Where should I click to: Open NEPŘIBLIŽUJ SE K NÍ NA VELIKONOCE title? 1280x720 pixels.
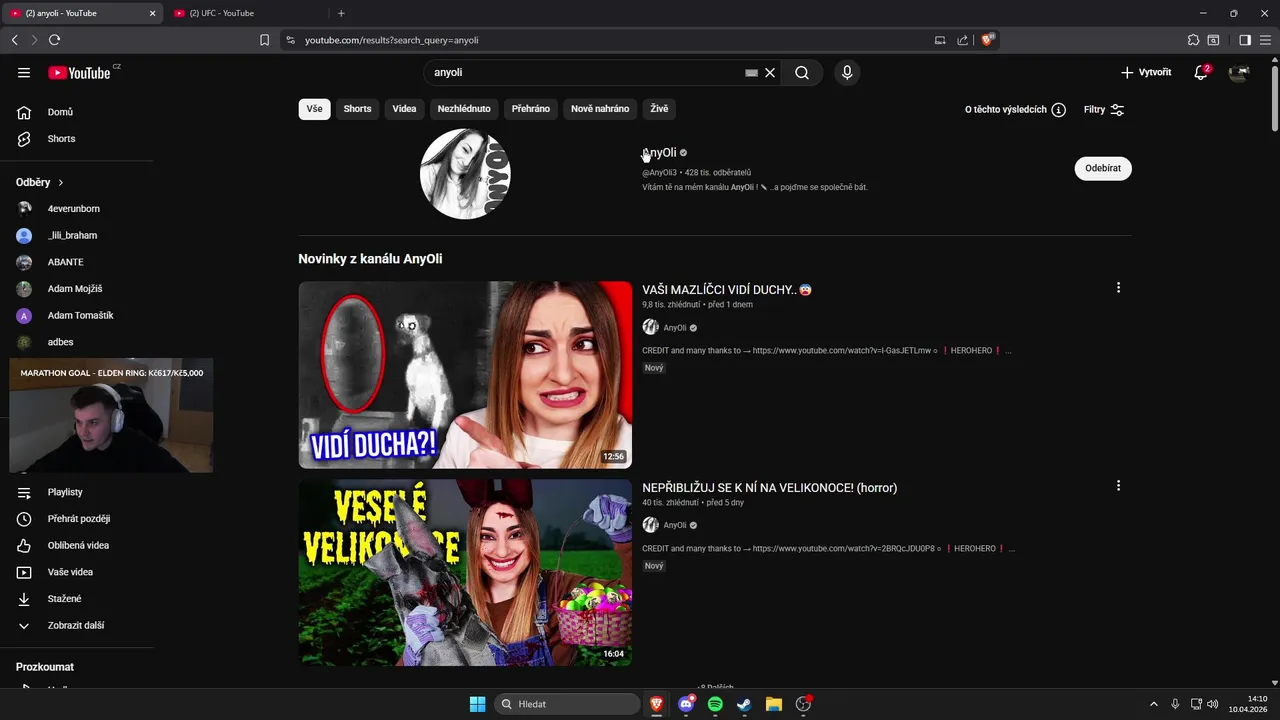[x=769, y=488]
